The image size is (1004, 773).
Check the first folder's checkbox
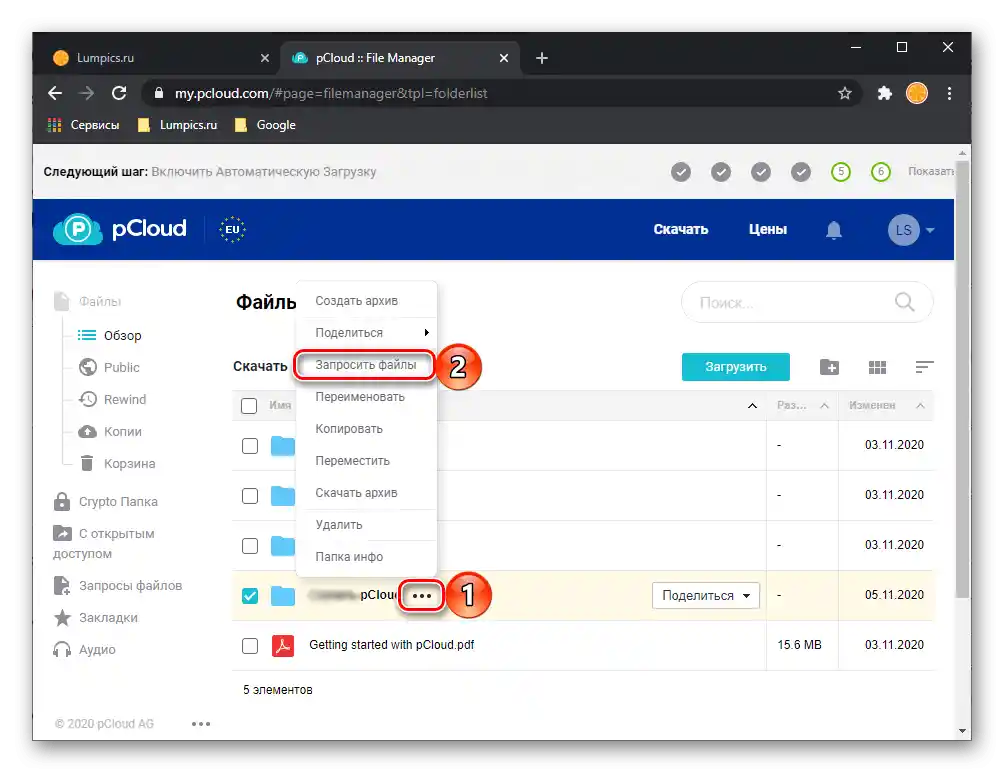[x=250, y=446]
